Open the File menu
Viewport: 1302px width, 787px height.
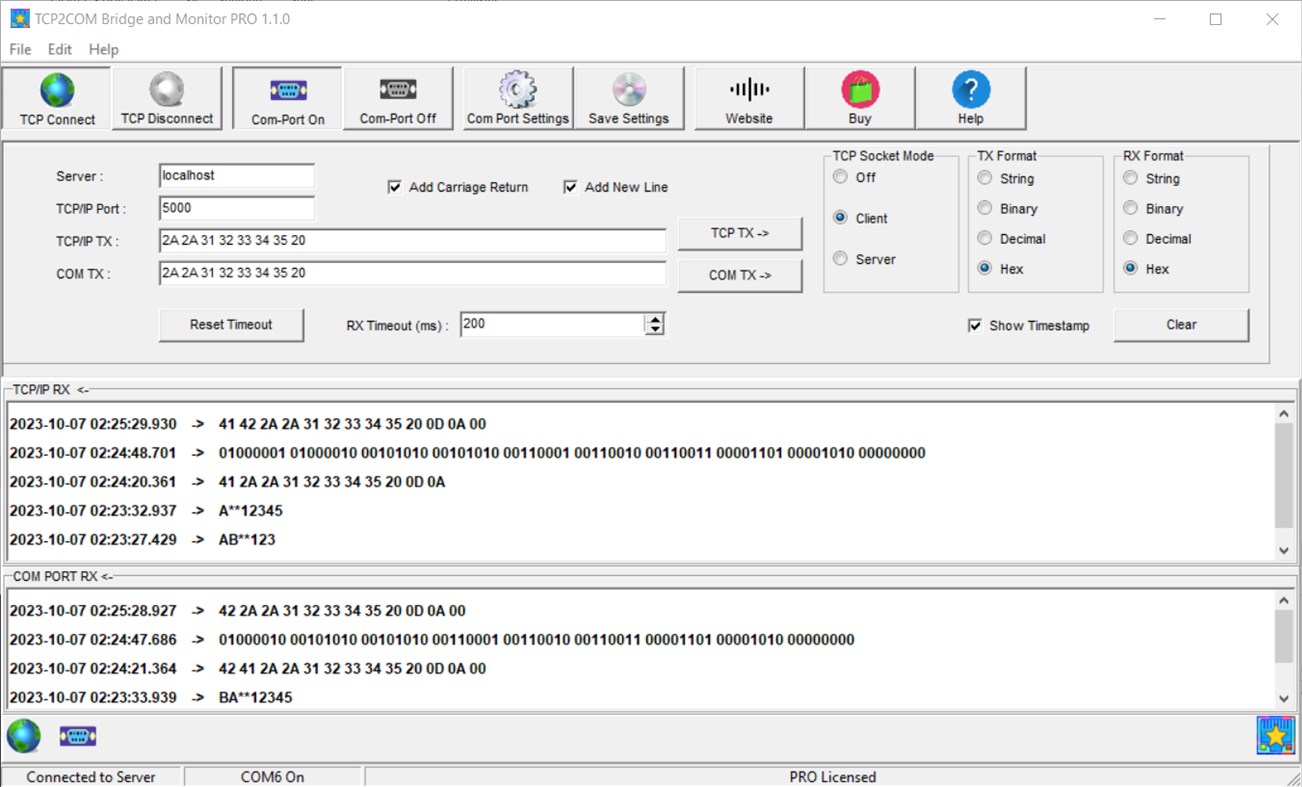(x=19, y=49)
